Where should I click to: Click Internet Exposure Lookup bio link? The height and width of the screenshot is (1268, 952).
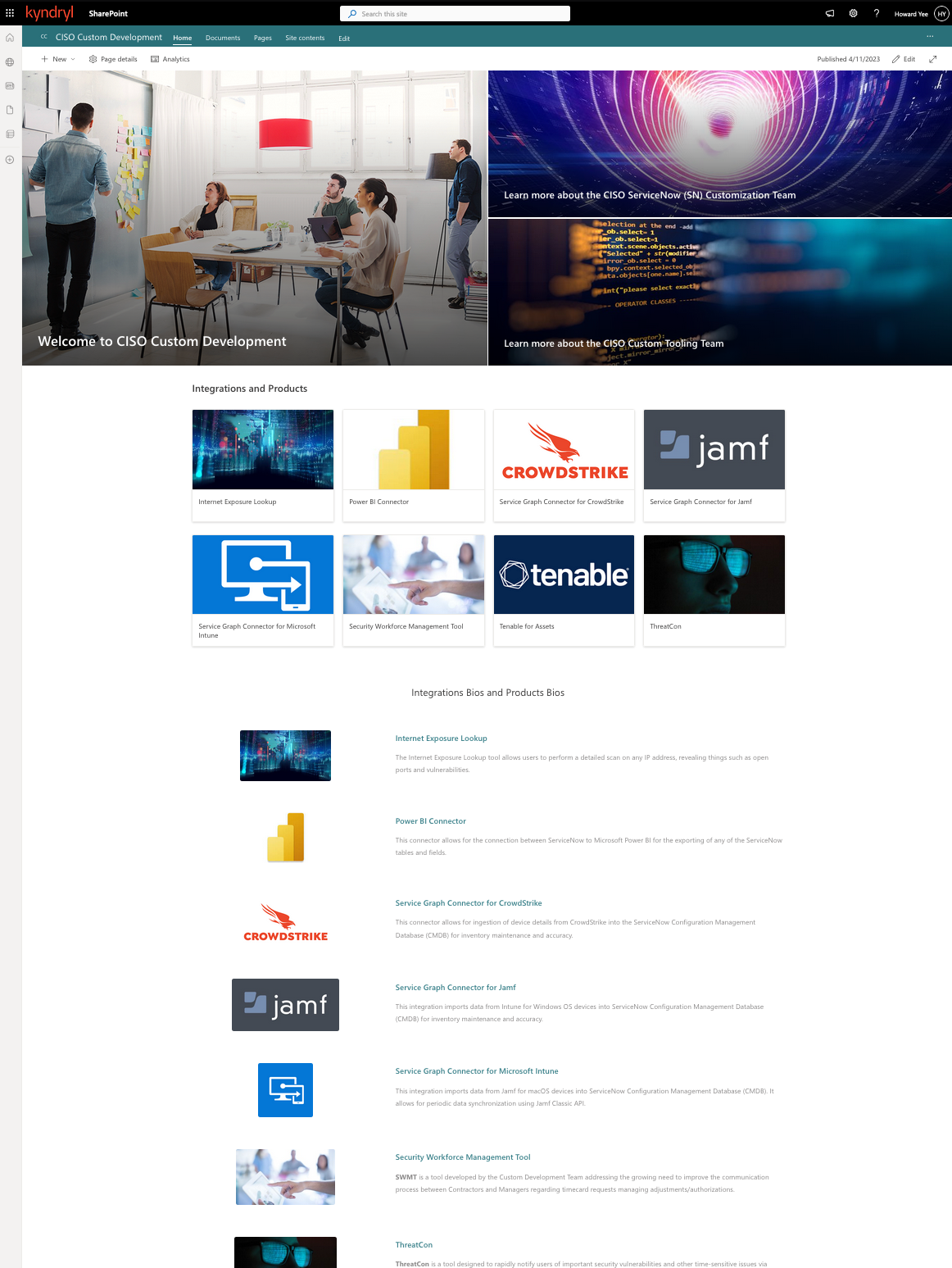point(442,739)
